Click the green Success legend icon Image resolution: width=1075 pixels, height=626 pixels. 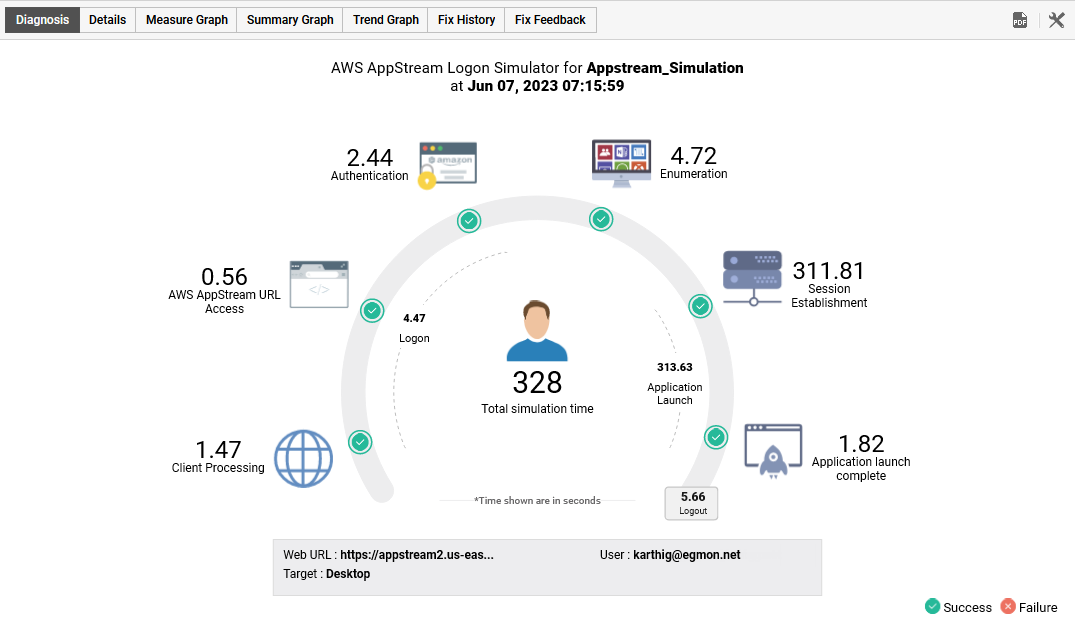click(932, 606)
